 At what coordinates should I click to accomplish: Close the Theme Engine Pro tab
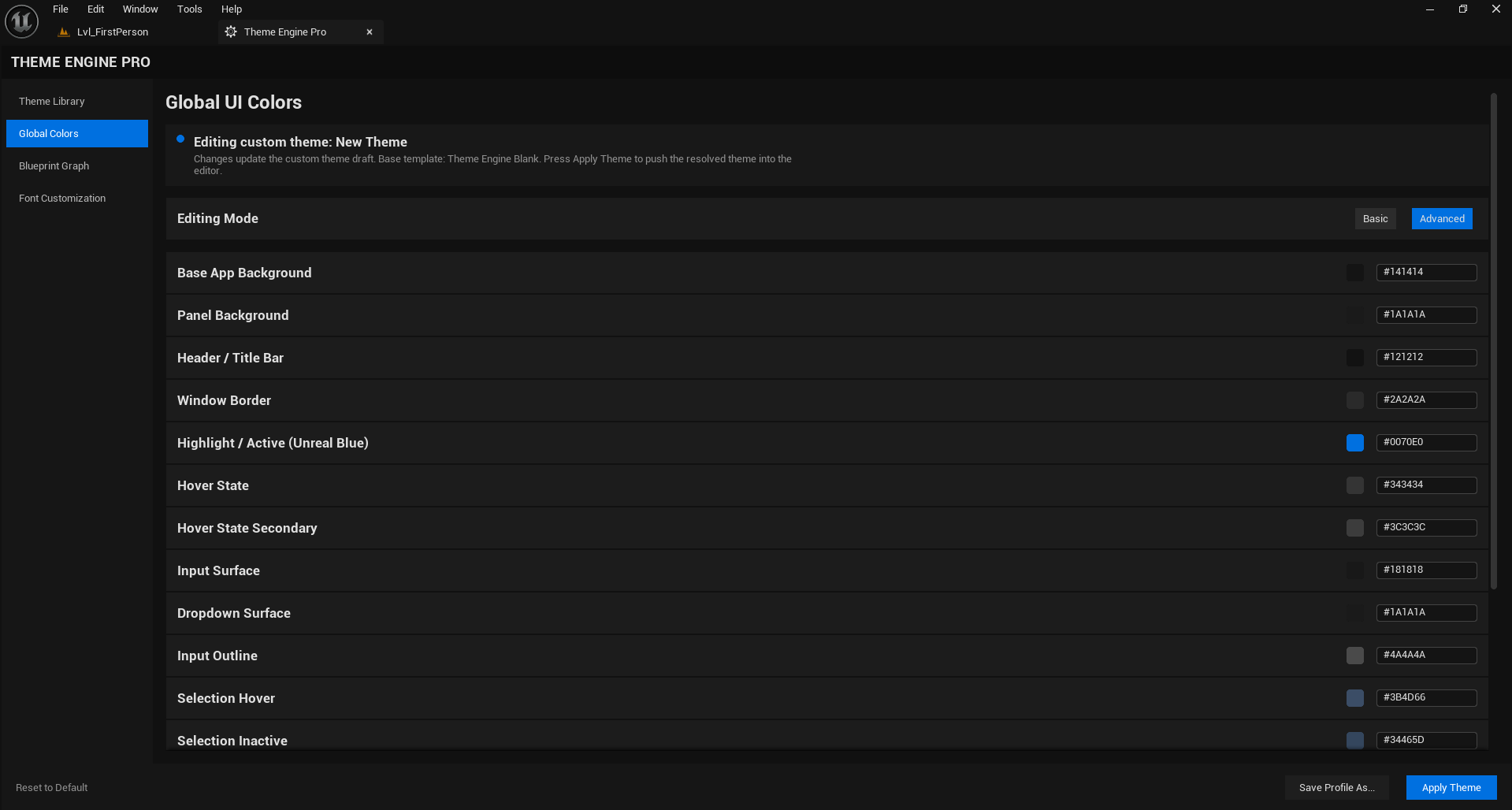pos(370,32)
